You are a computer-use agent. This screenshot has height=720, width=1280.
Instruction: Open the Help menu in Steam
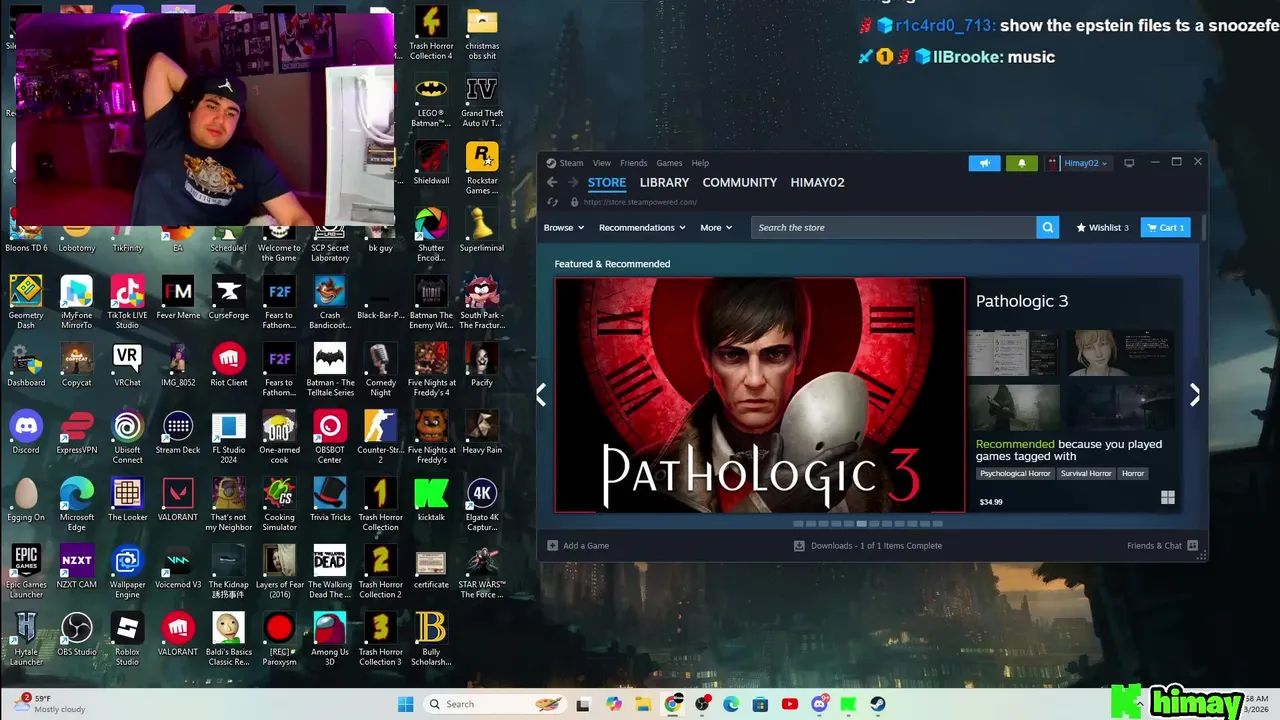(x=700, y=163)
